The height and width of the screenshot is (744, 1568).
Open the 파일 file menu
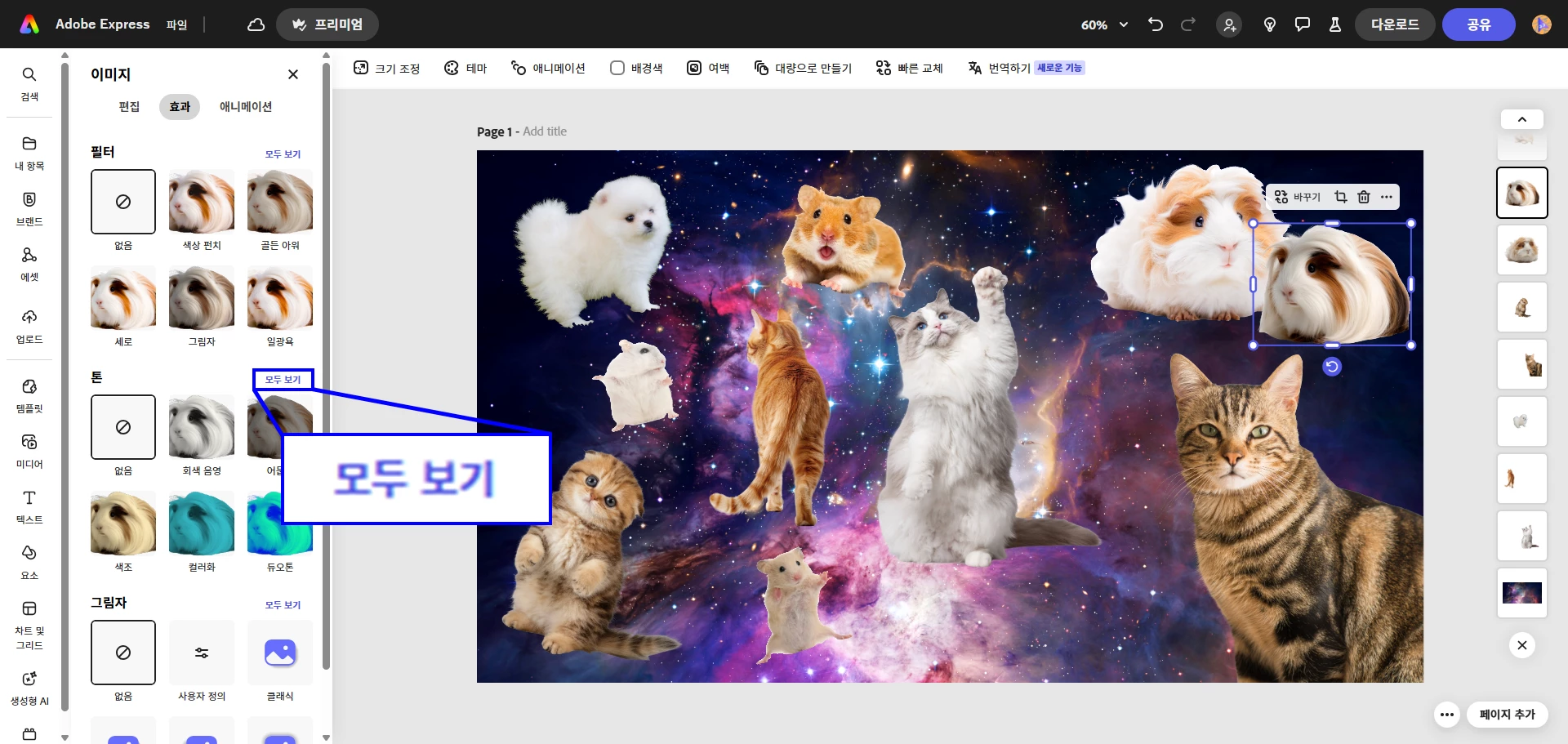click(176, 25)
